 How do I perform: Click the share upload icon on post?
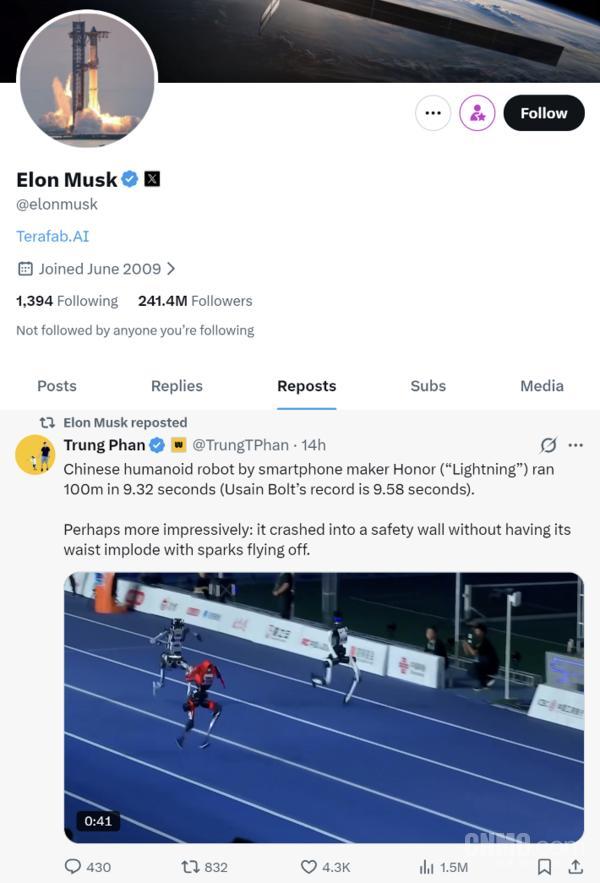(x=575, y=867)
